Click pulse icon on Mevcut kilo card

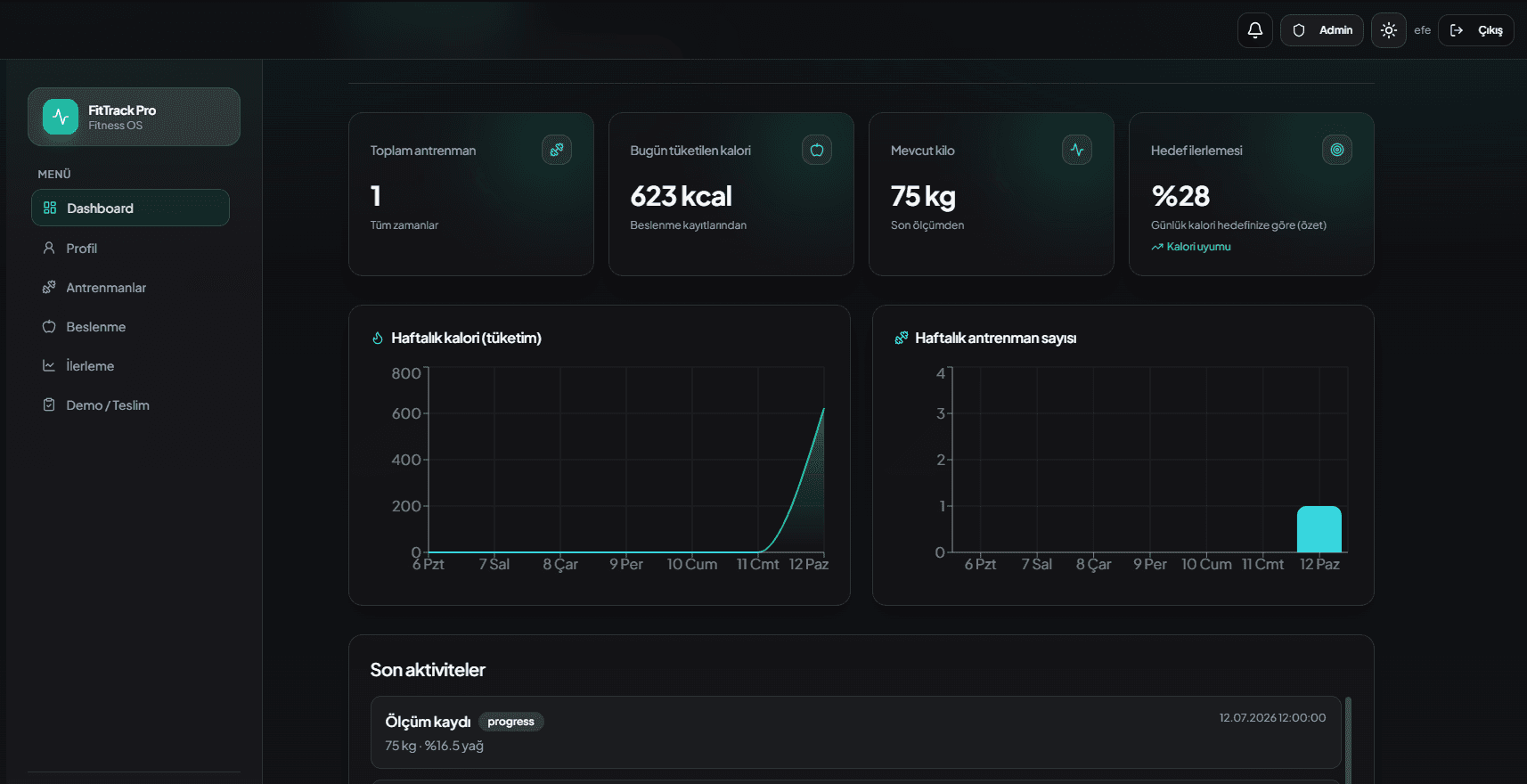pos(1077,150)
